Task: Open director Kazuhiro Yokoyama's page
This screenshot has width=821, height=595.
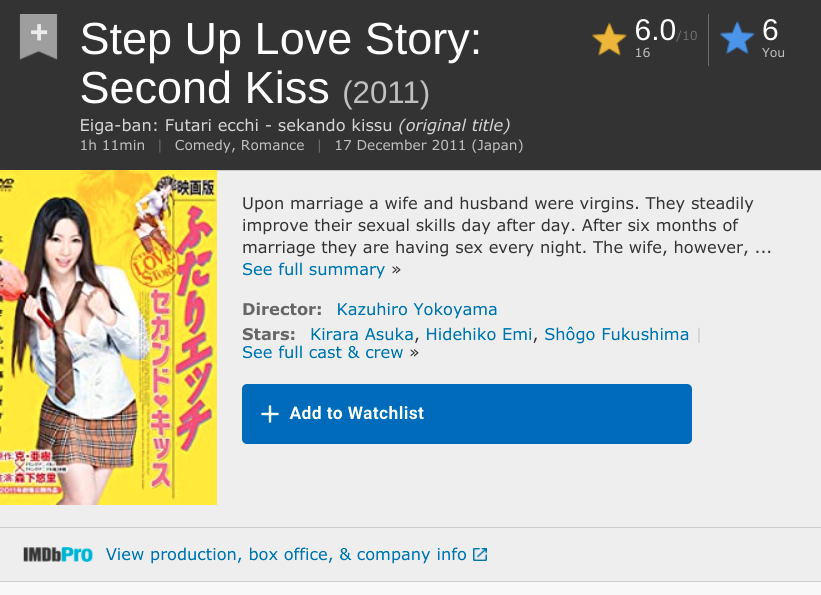Action: (x=416, y=309)
